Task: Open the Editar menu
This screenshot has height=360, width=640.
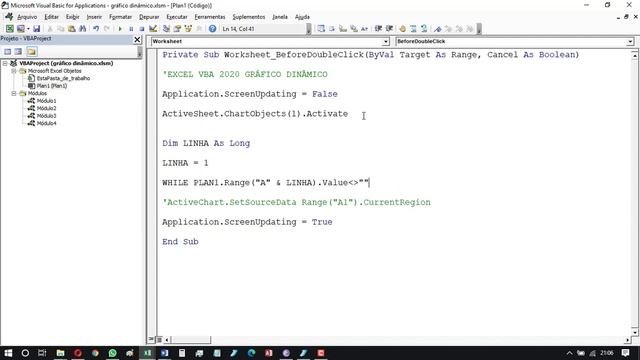Action: pyautogui.click(x=51, y=17)
